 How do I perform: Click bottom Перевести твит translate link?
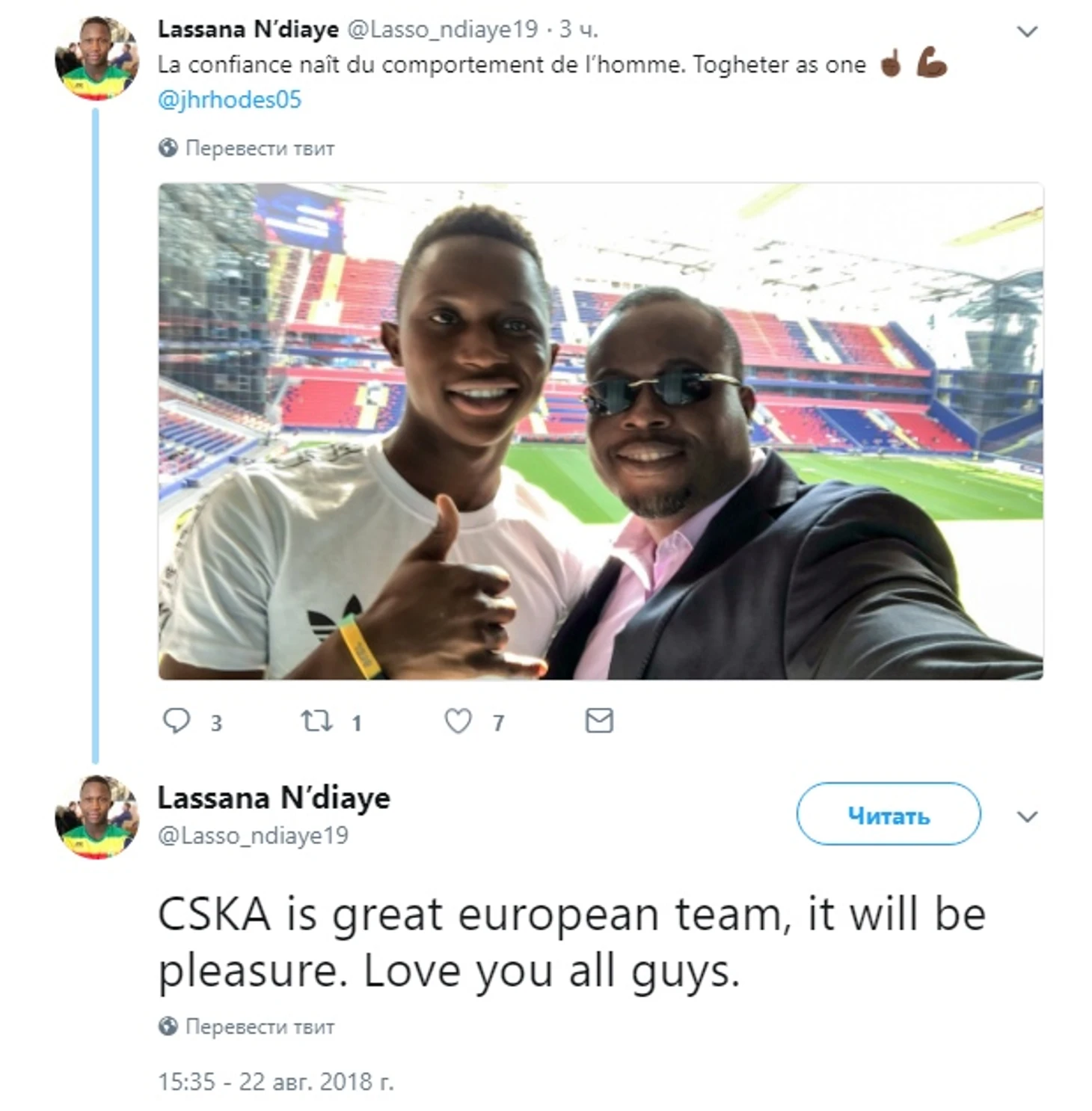260,1026
